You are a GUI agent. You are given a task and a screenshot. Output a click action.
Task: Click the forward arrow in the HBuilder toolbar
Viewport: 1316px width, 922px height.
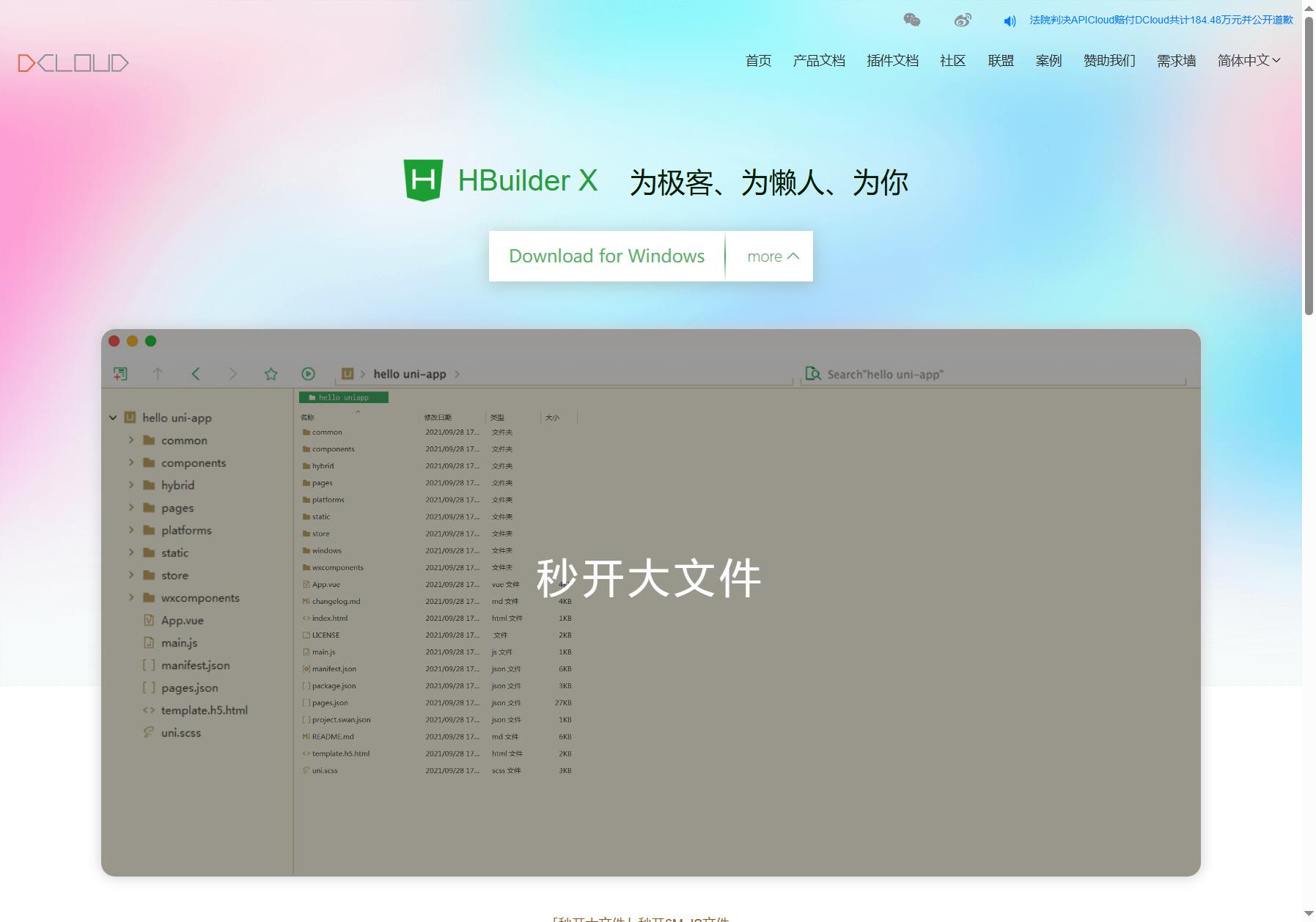coord(233,374)
